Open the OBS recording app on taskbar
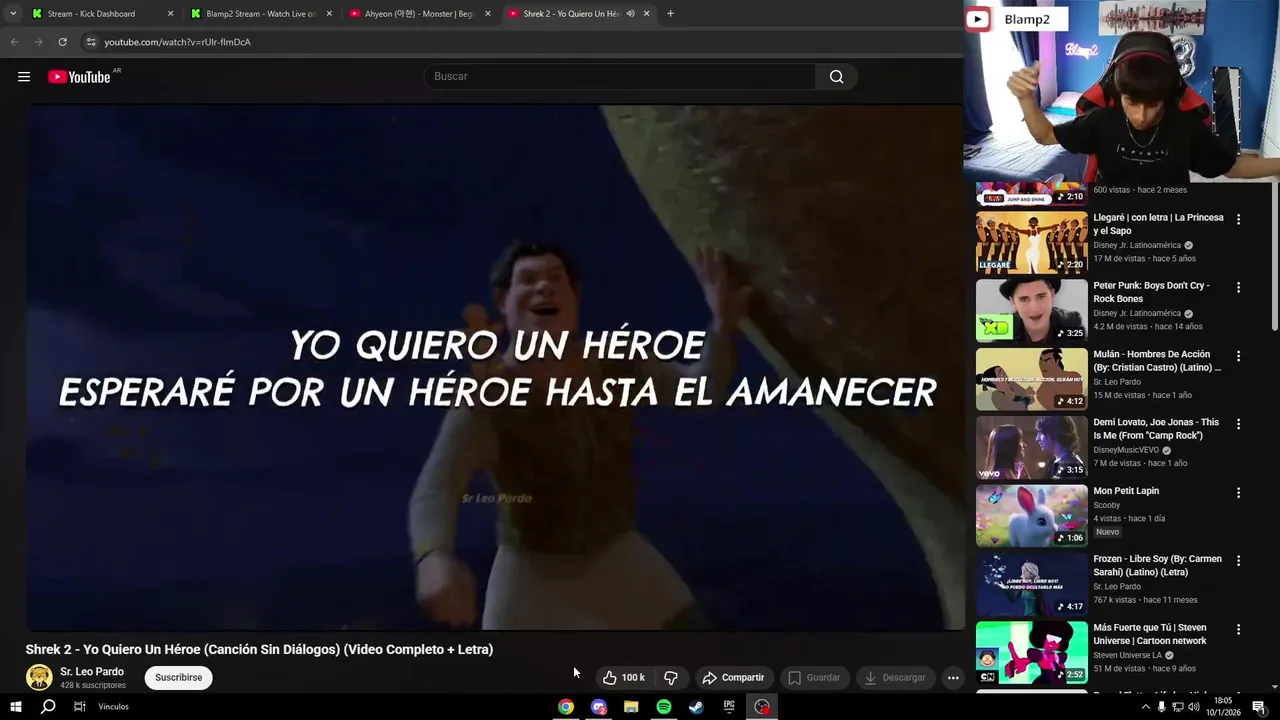 click(x=762, y=707)
